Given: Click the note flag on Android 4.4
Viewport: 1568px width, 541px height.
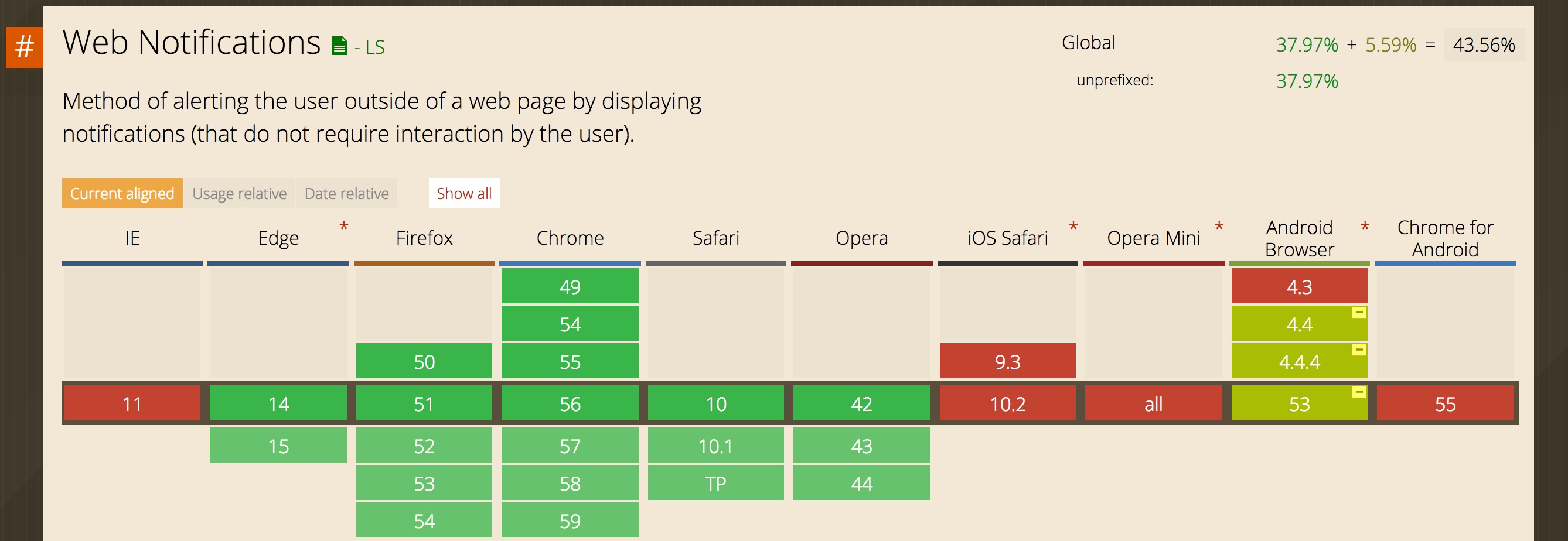Looking at the screenshot, I should click(1359, 312).
